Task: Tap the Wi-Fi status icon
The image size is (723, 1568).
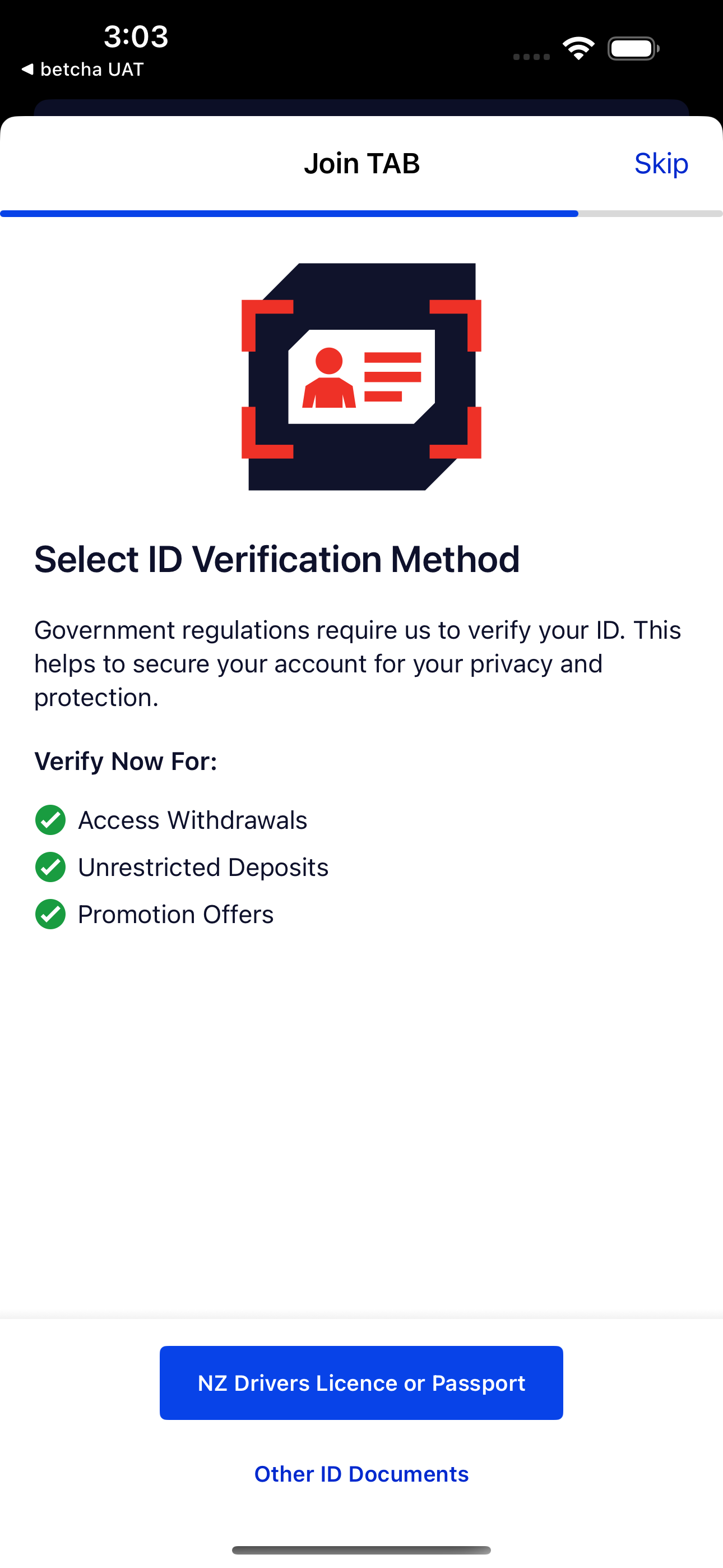Action: tap(578, 49)
